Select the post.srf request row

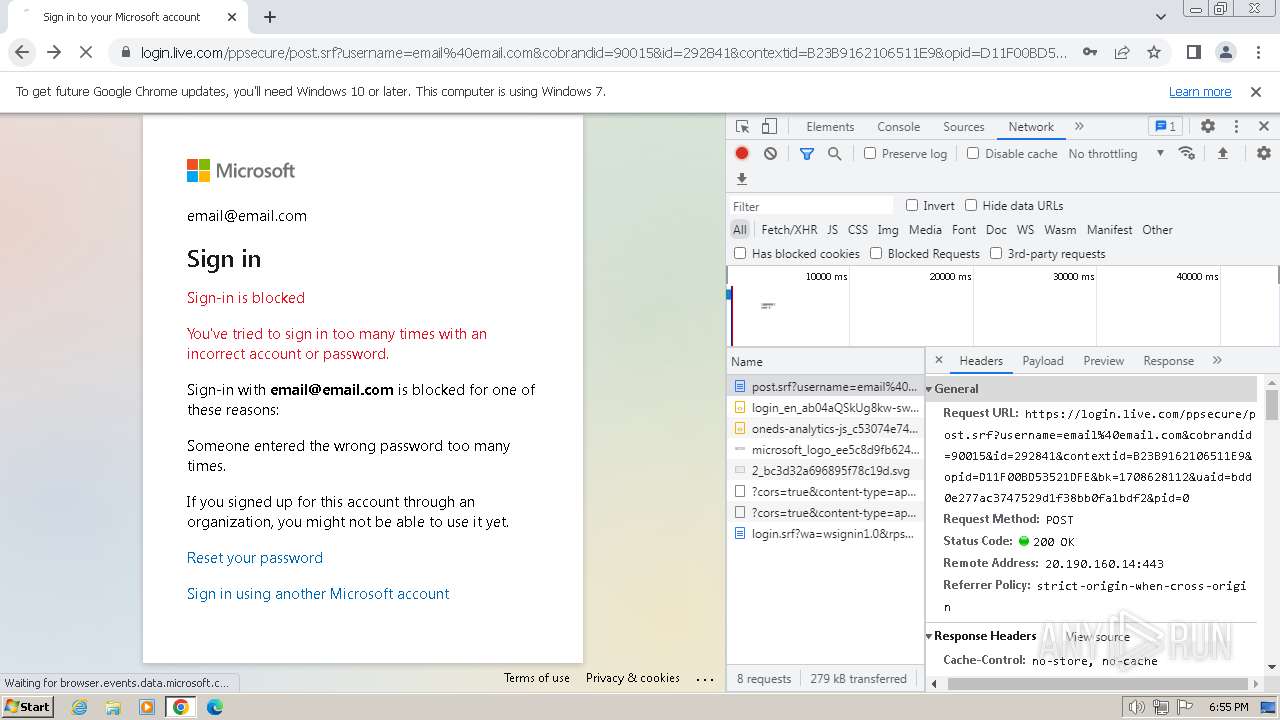(x=826, y=386)
